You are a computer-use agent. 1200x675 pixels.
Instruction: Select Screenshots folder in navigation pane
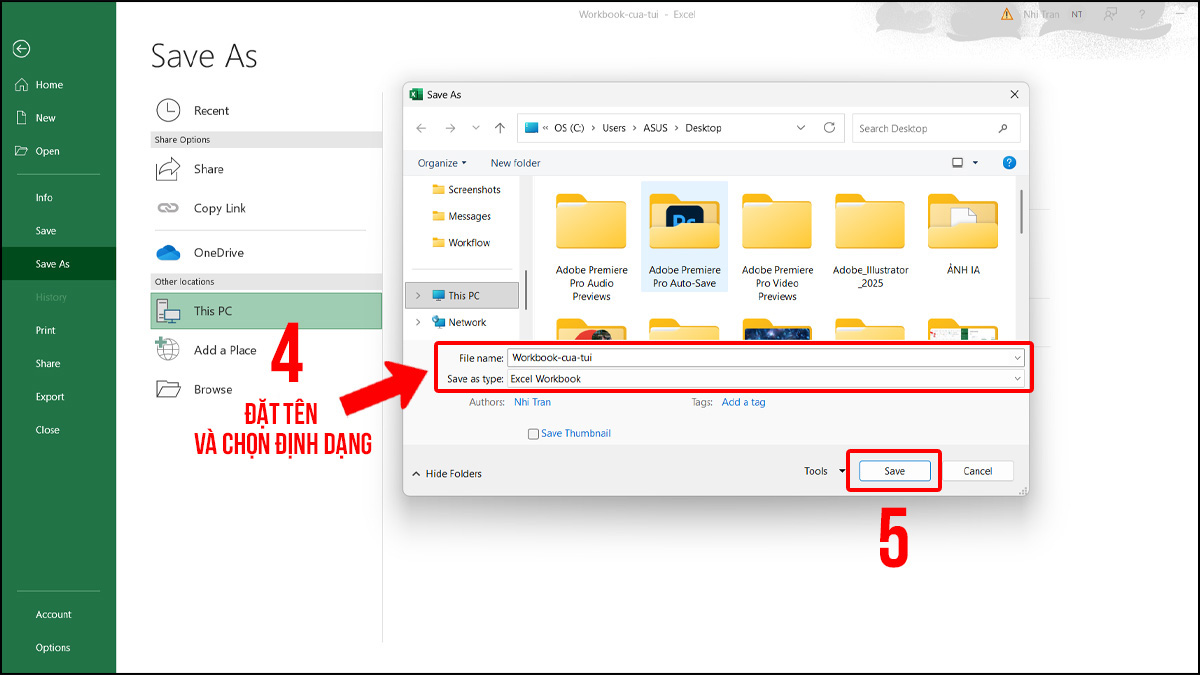coord(466,190)
